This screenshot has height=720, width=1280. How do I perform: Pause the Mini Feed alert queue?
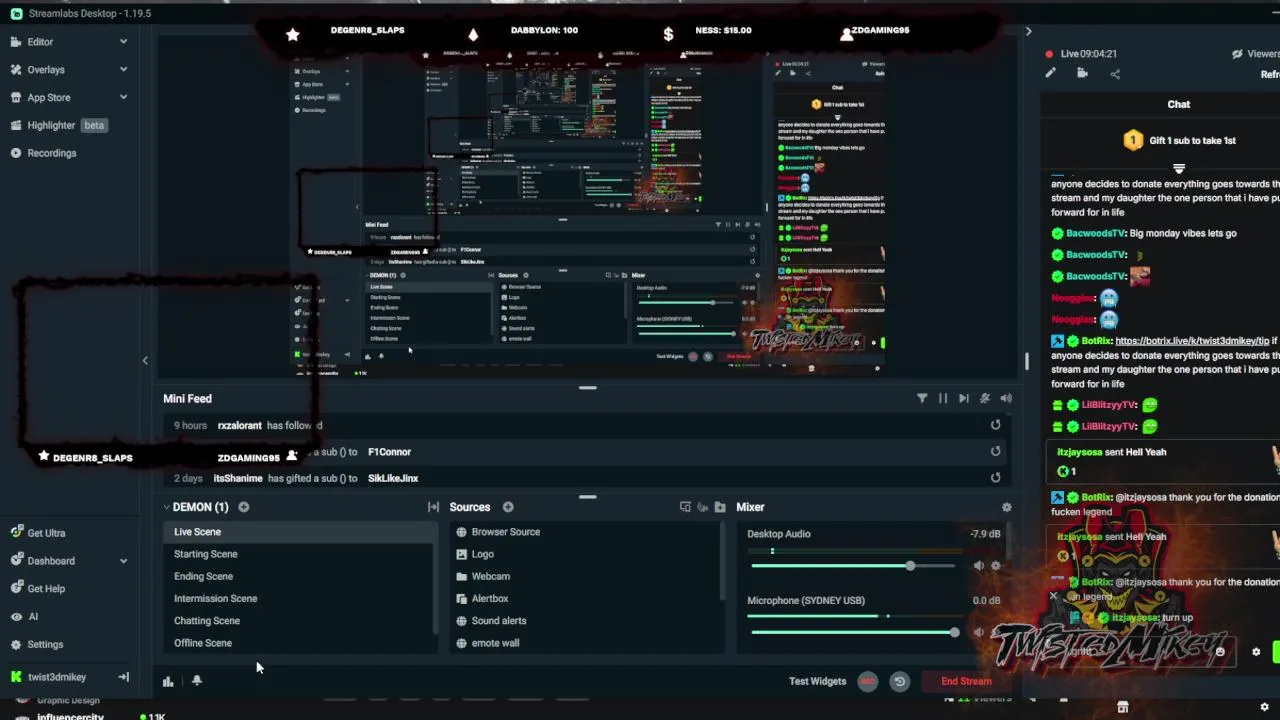(x=942, y=398)
